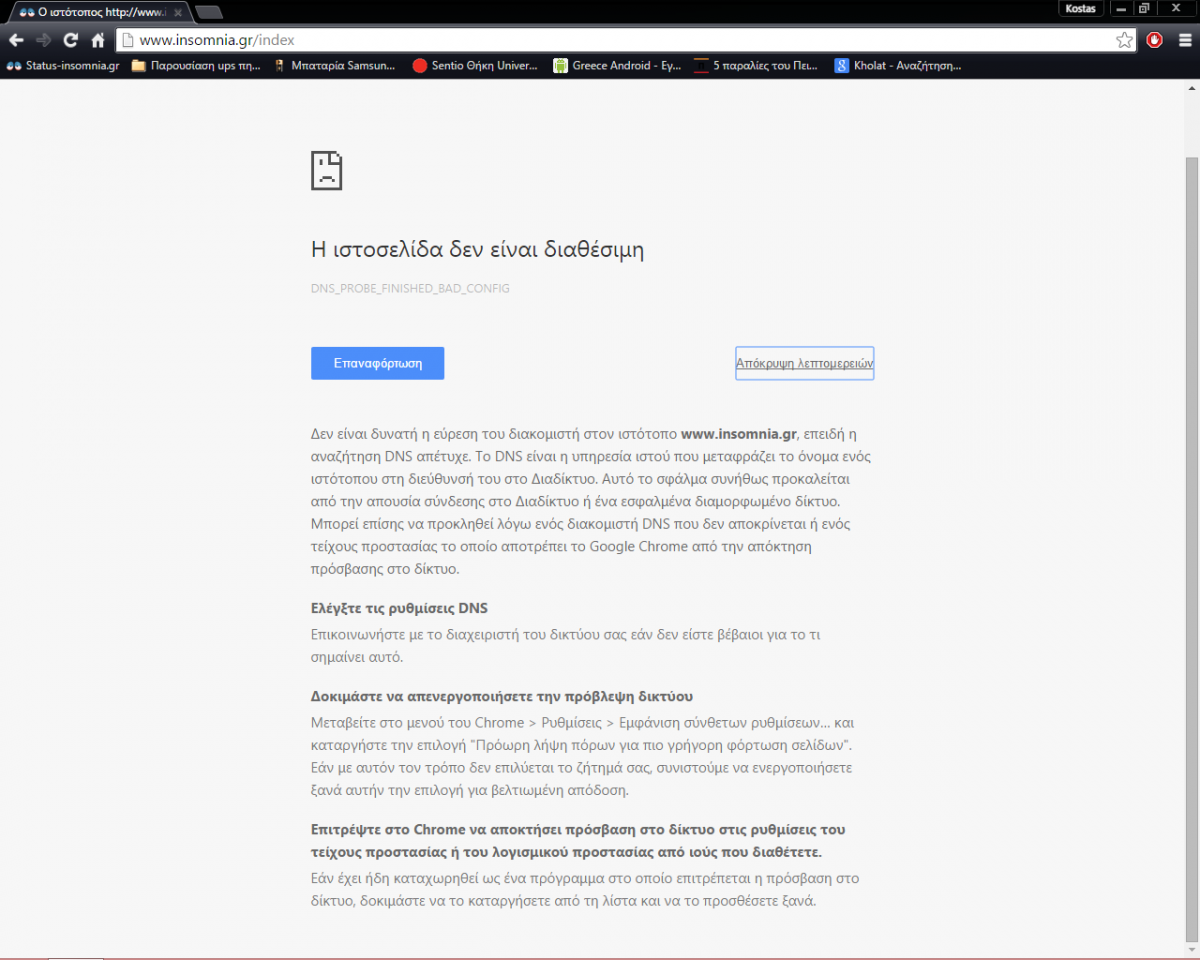The width and height of the screenshot is (1200, 960).
Task: Open the Sentio Θήκη Univer bookmark
Action: 475,66
